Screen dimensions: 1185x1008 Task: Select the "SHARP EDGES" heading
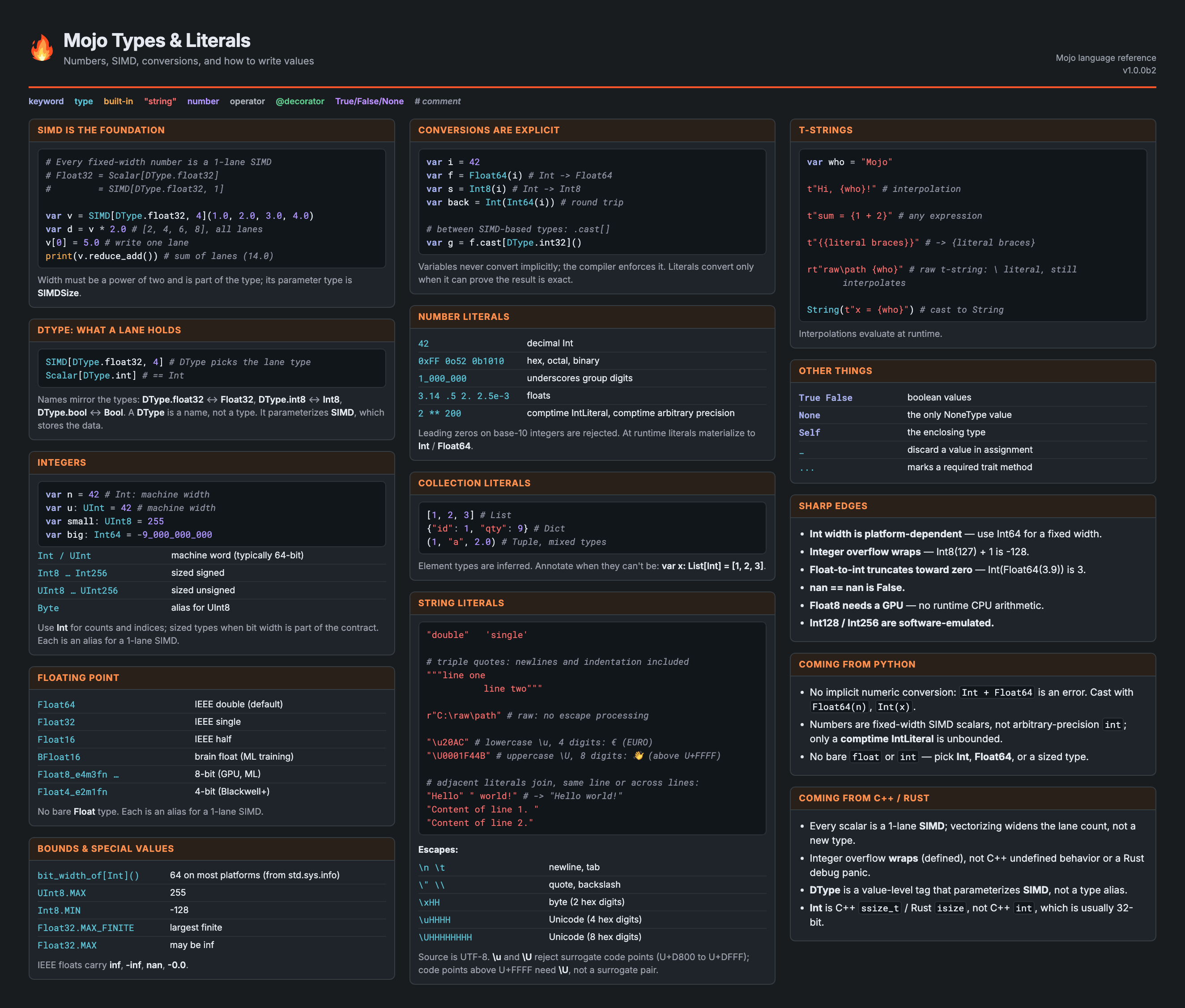(x=833, y=506)
